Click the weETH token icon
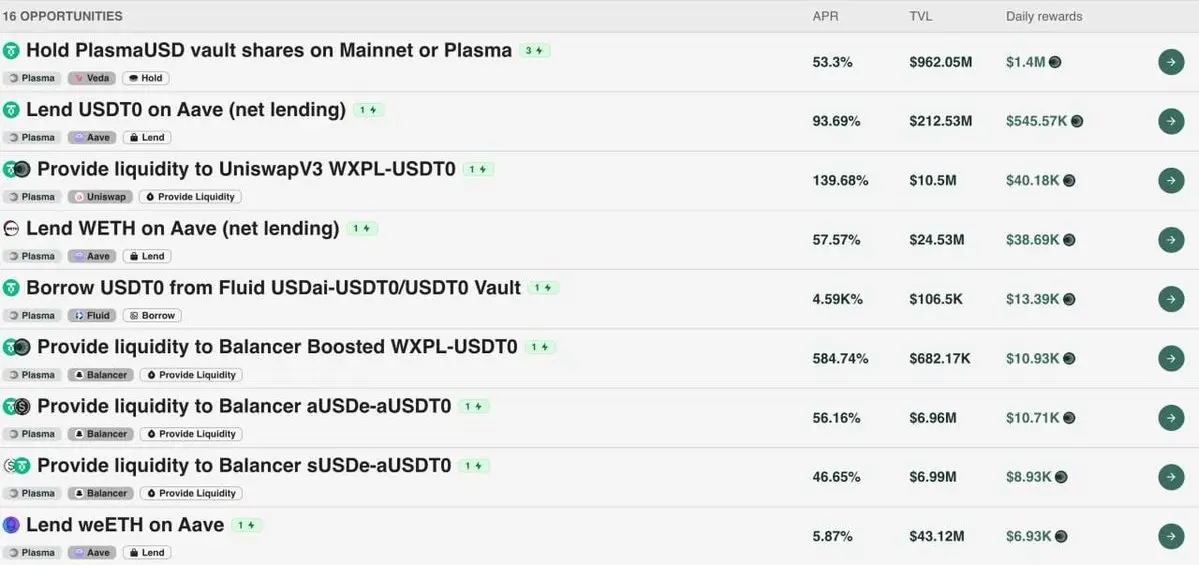The width and height of the screenshot is (1199, 565). (x=11, y=525)
